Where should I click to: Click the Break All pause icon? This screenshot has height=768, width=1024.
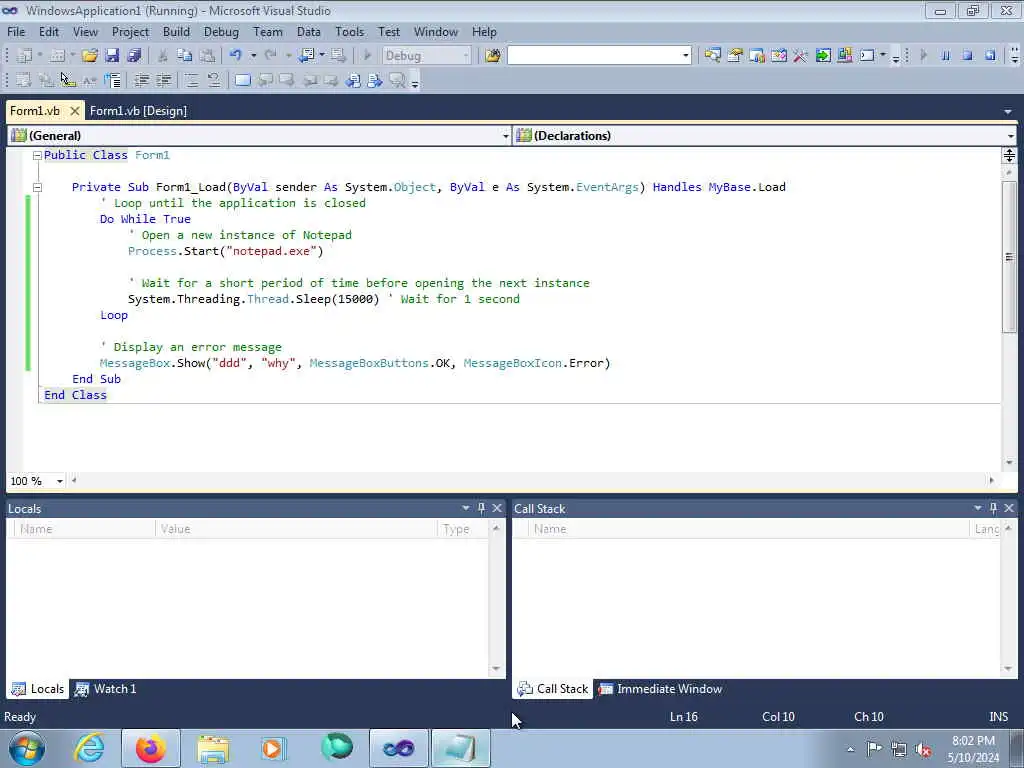pyautogui.click(x=945, y=56)
